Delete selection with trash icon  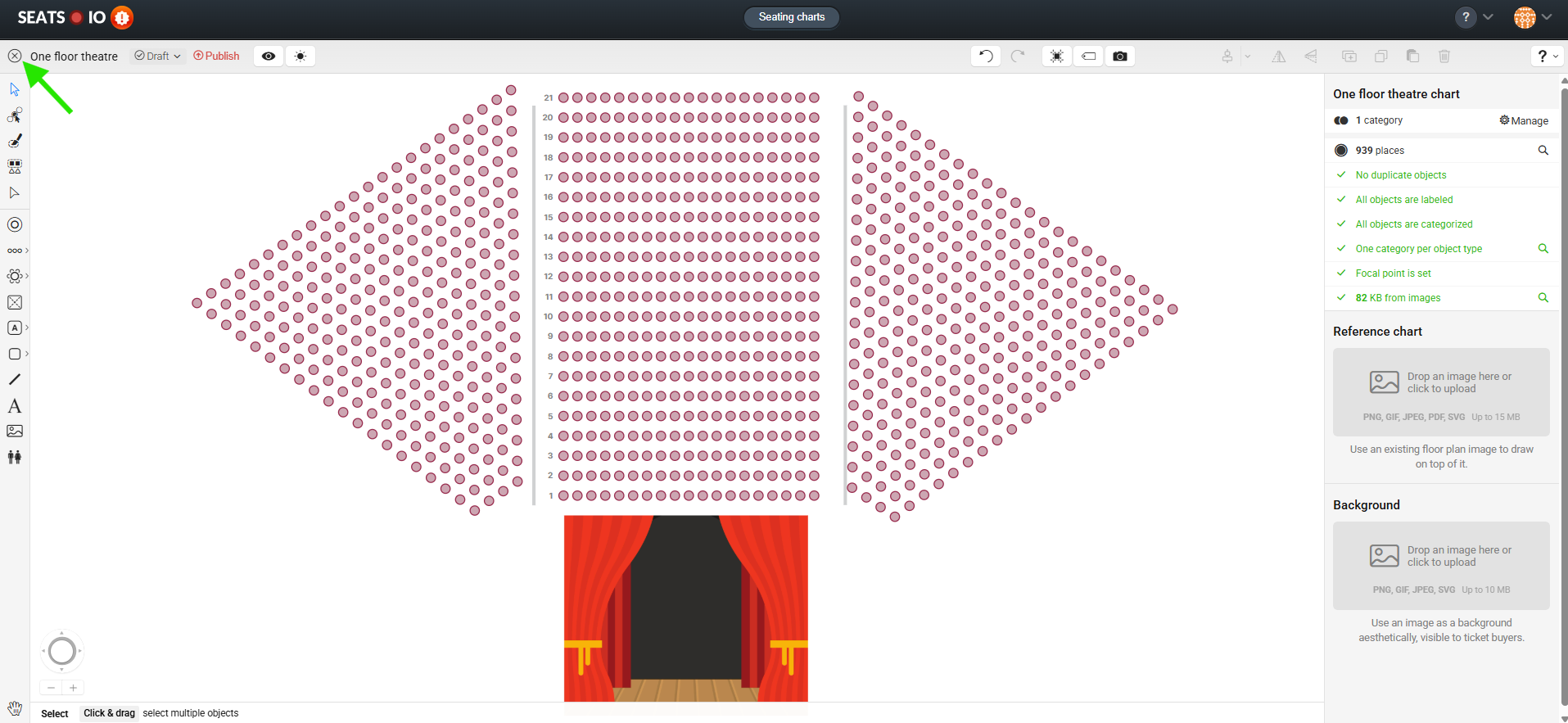[1444, 56]
